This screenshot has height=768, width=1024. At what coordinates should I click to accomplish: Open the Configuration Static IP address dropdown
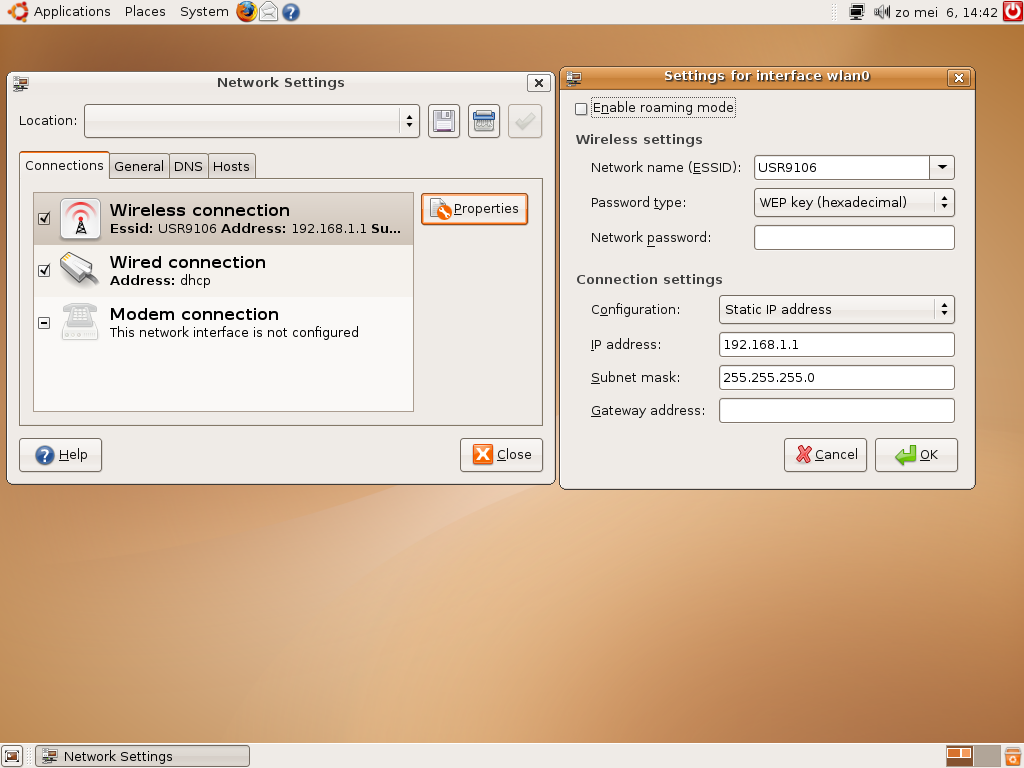pyautogui.click(x=836, y=310)
